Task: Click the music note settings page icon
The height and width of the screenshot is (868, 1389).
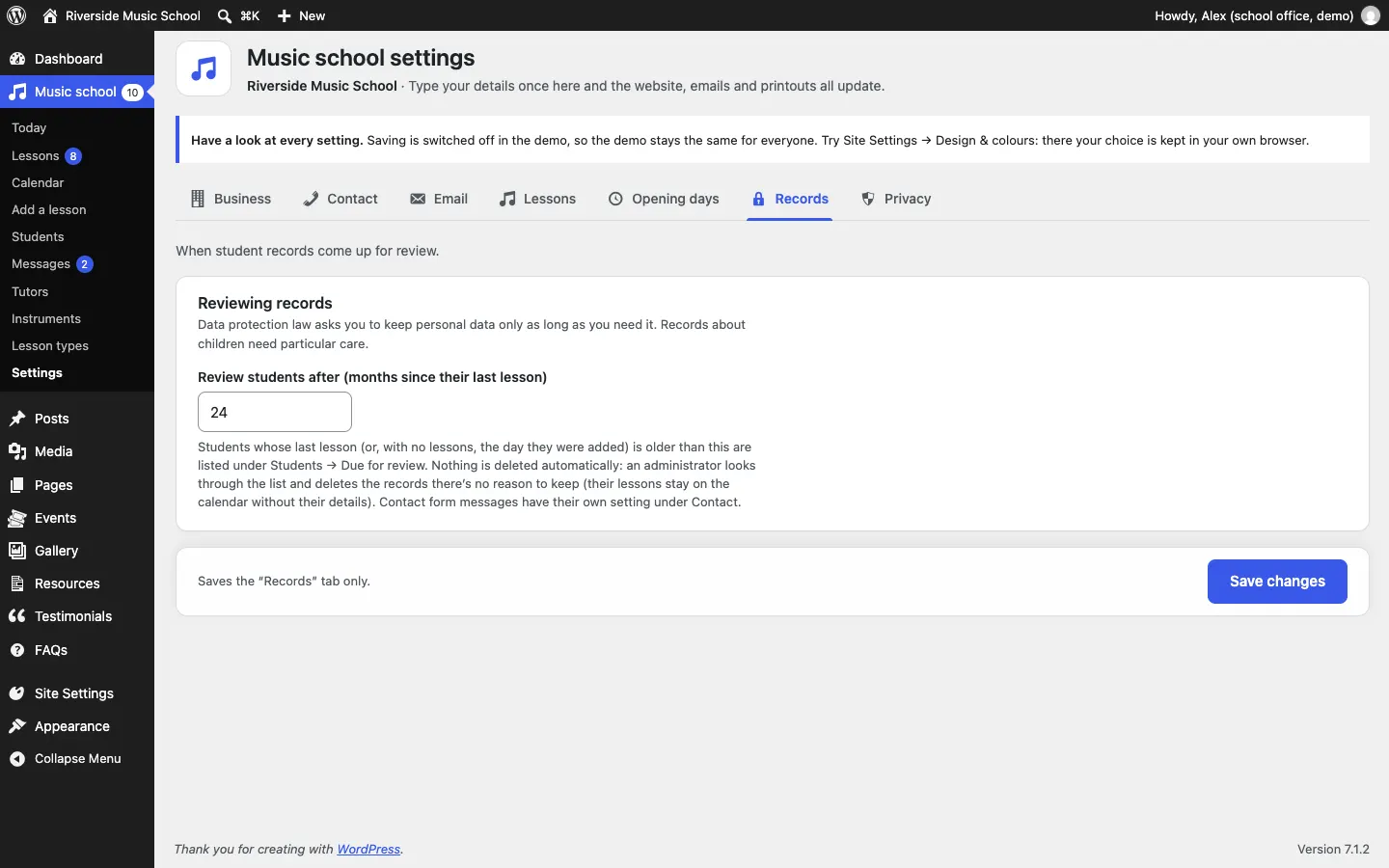Action: 204,68
